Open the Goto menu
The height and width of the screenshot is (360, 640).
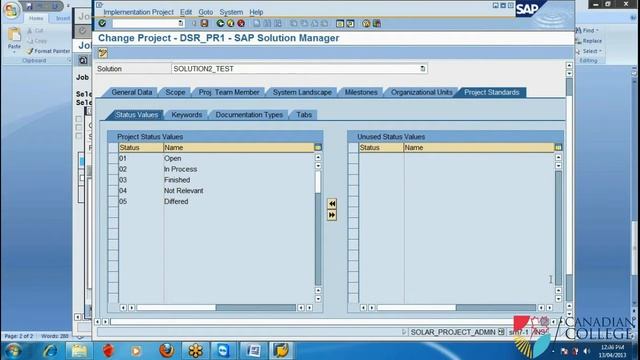click(206, 12)
